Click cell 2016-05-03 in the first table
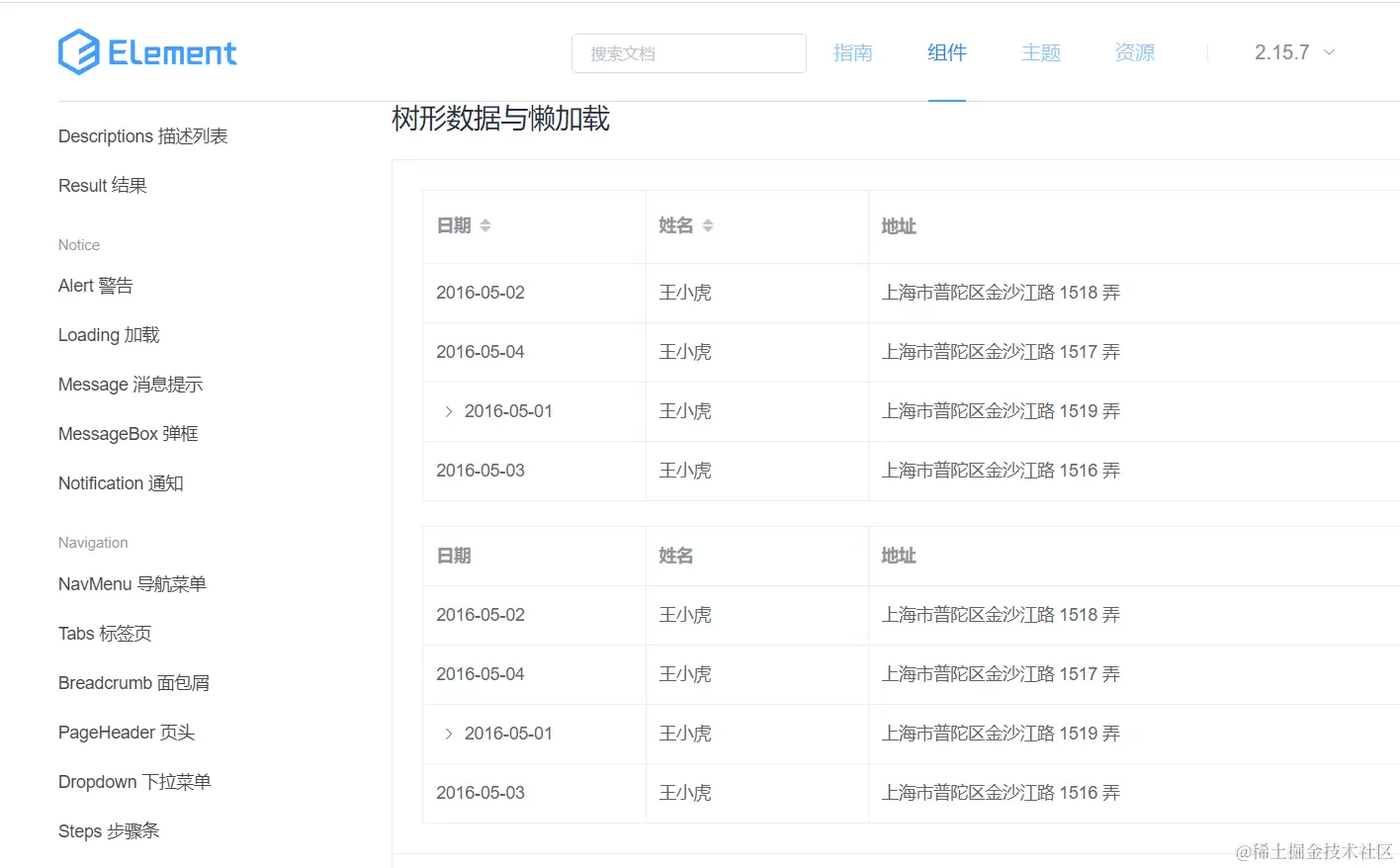Image resolution: width=1400 pixels, height=868 pixels. (x=481, y=471)
